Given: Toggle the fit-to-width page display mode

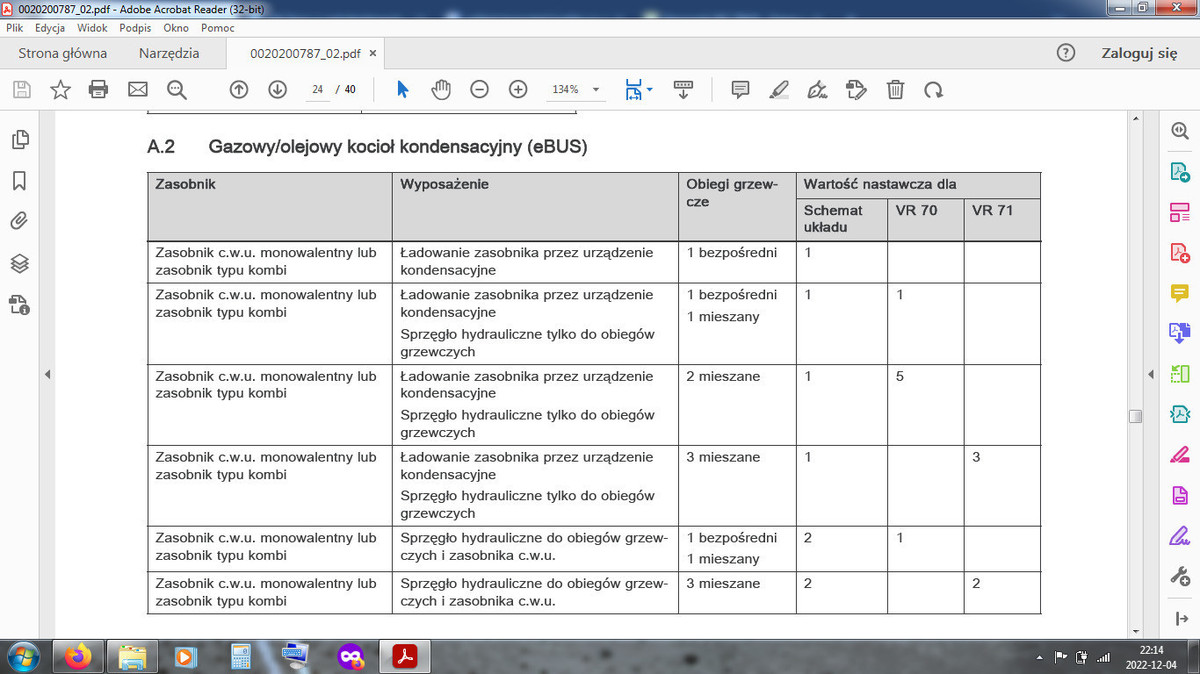Looking at the screenshot, I should [634, 89].
